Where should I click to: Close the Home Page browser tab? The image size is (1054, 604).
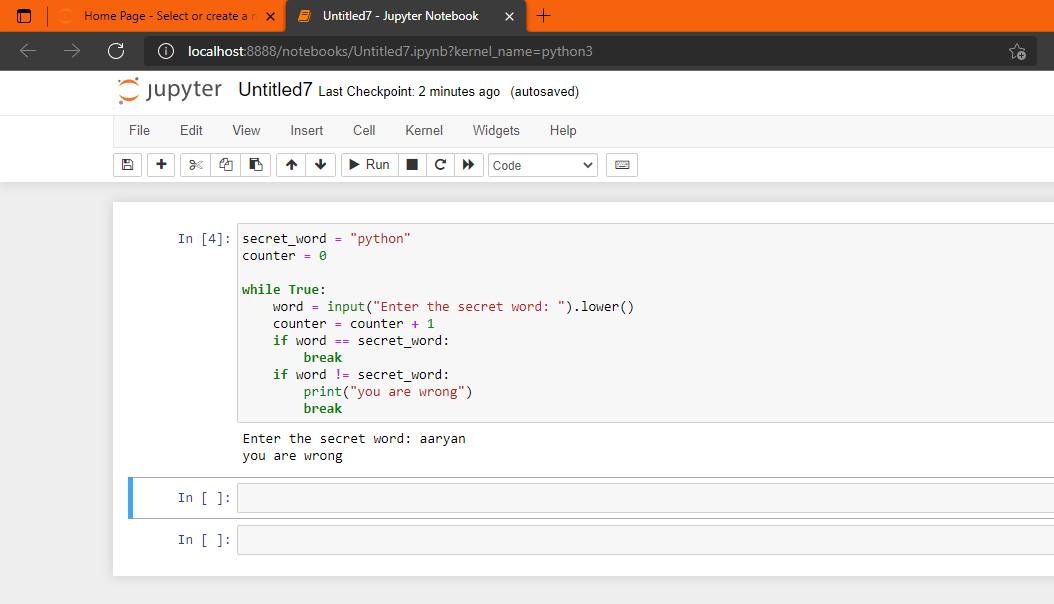pyautogui.click(x=270, y=16)
